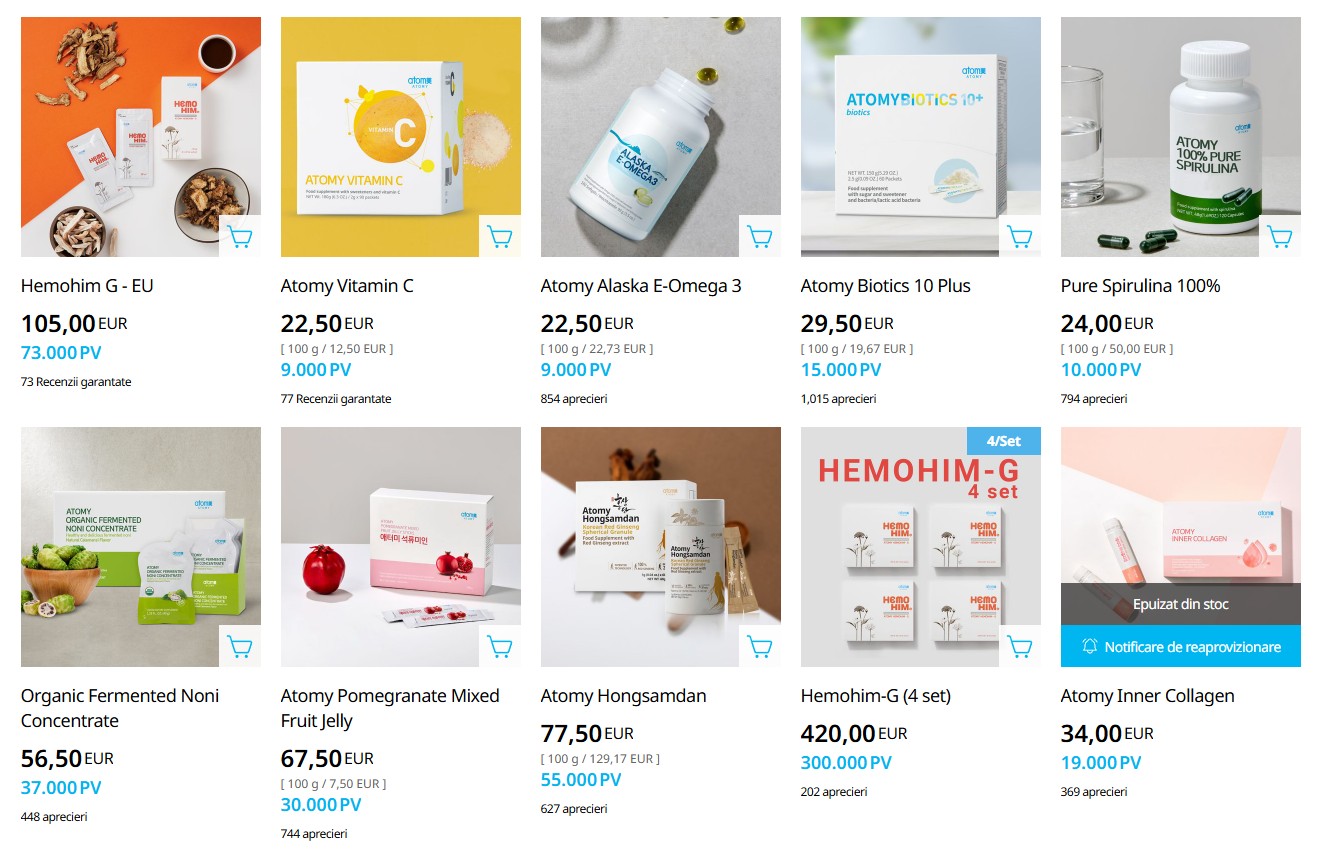Click Notificare de reaprovizionare button
Viewport: 1328px width, 850px height.
tap(1181, 647)
